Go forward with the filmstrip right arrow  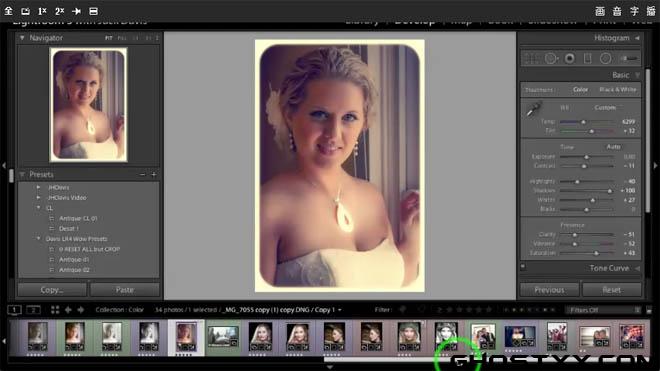(80, 310)
